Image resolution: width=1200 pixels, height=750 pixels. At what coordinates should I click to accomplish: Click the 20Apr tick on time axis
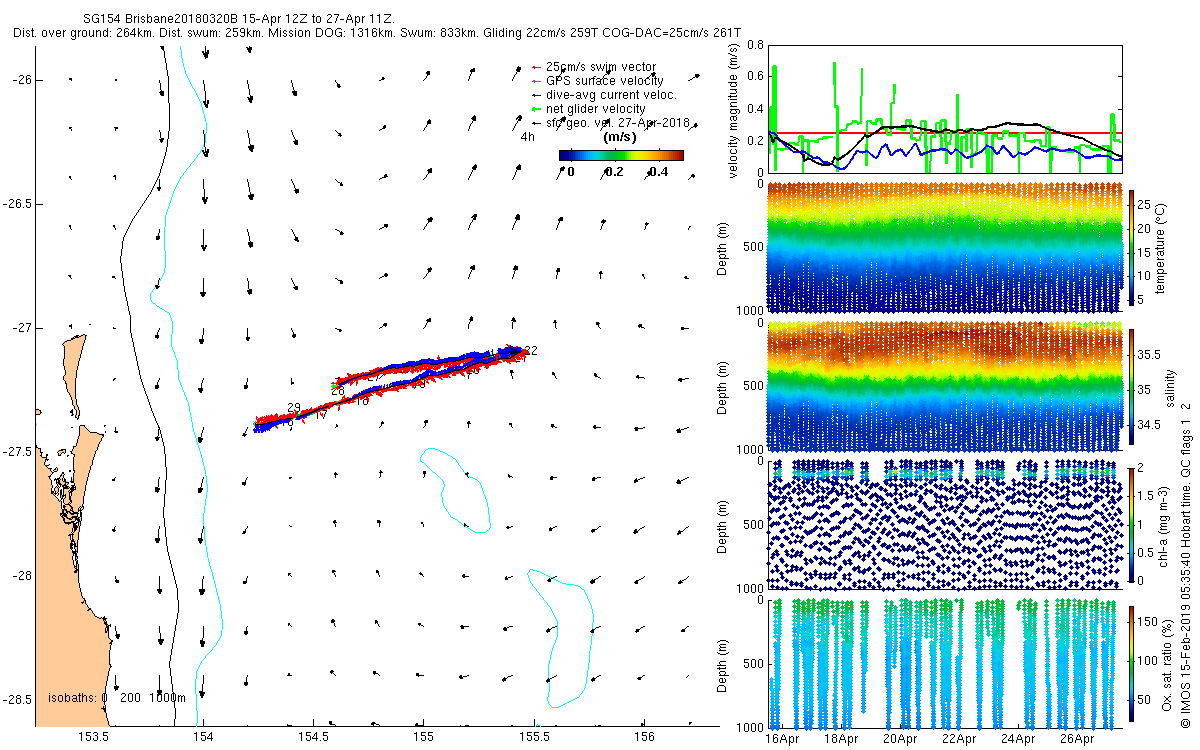tap(901, 740)
